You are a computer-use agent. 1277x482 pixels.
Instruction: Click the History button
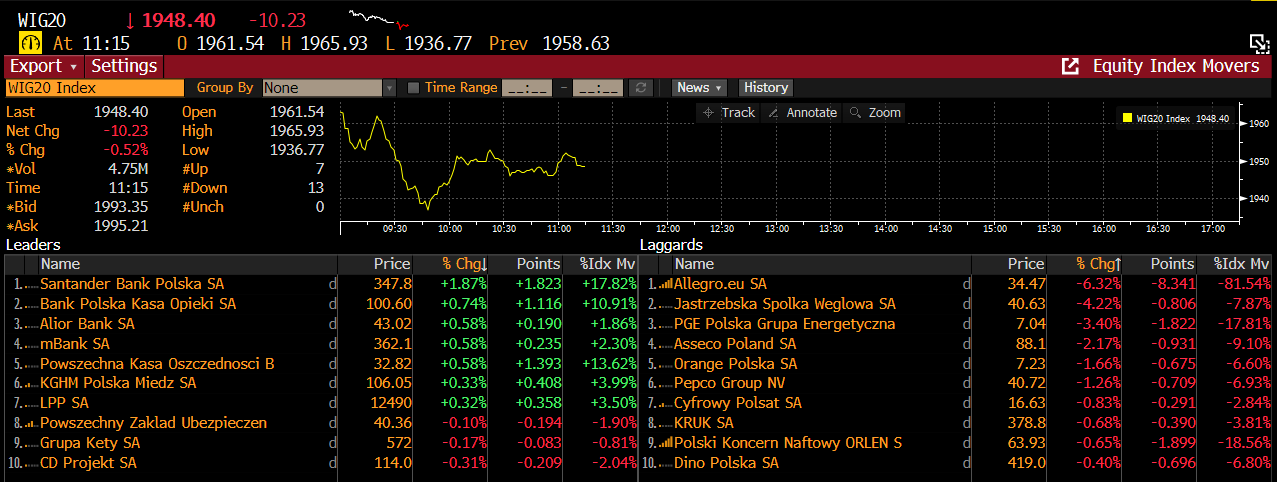click(x=766, y=88)
